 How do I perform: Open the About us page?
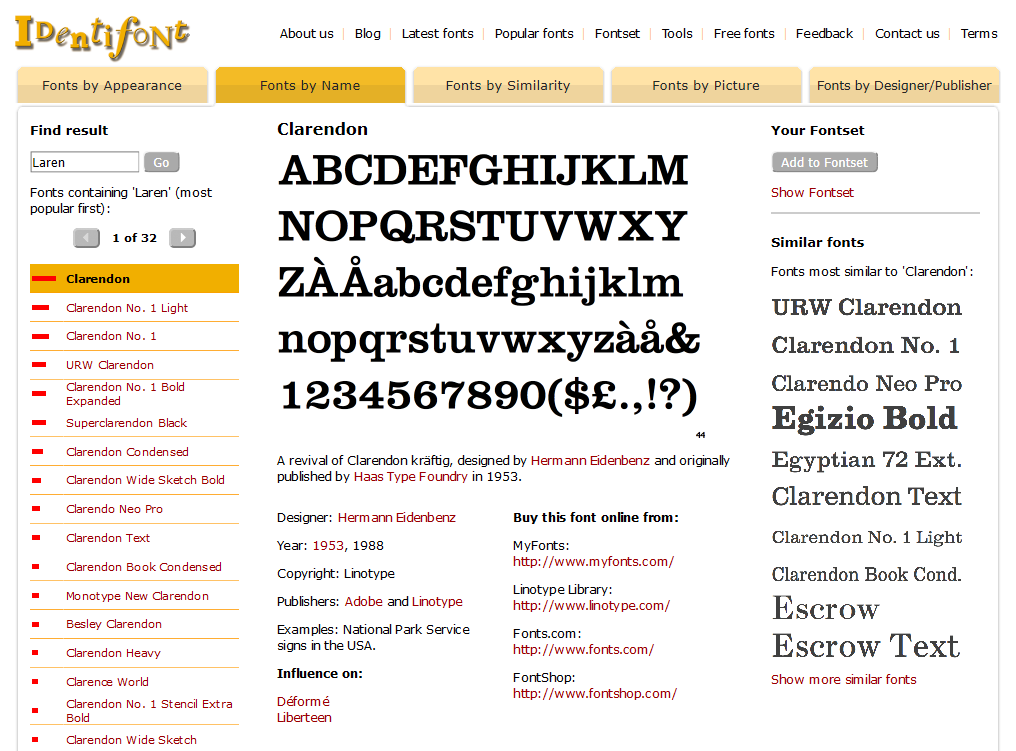click(306, 34)
